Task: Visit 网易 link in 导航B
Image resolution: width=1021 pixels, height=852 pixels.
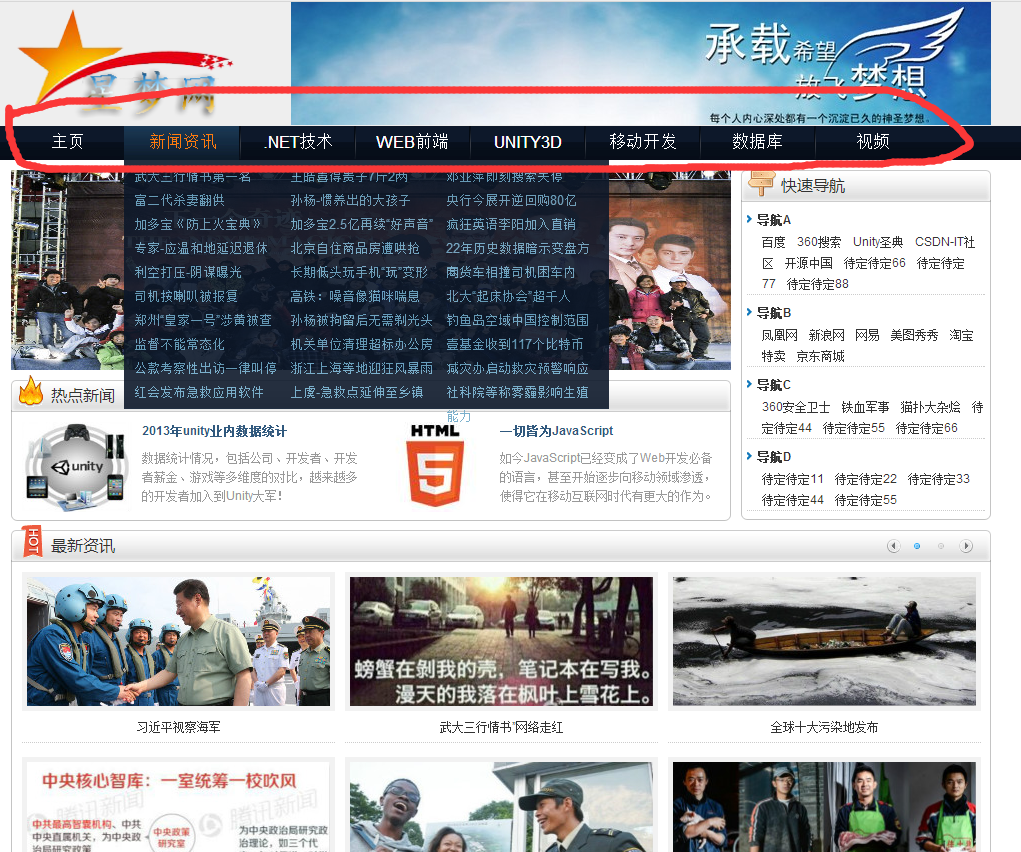Action: click(867, 335)
